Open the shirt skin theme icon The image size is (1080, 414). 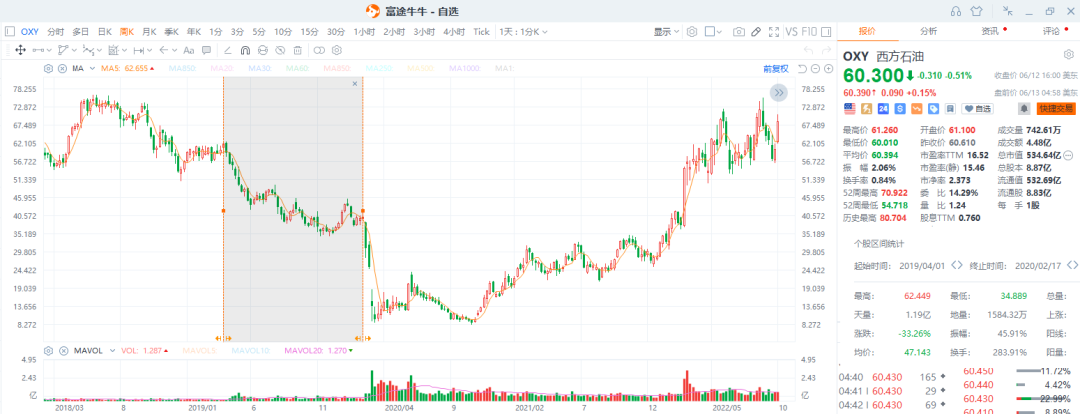977,10
